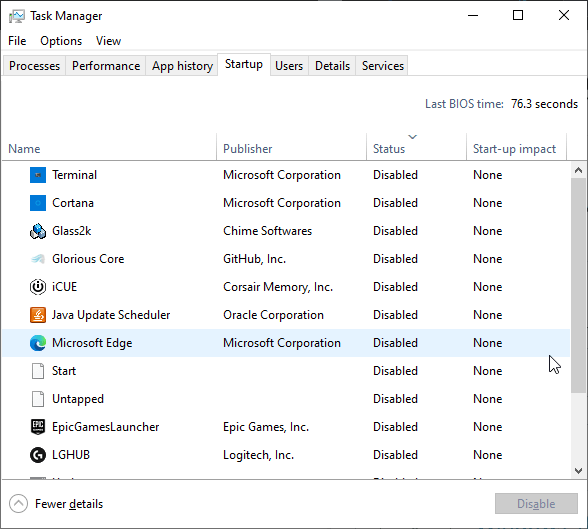The width and height of the screenshot is (588, 529).
Task: Collapse view with Fewer details arrow icon
Action: tap(18, 504)
